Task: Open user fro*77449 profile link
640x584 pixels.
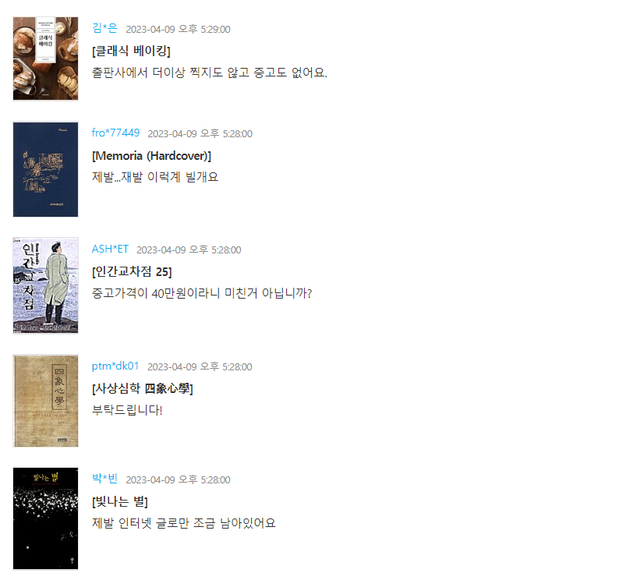Action: [x=116, y=133]
